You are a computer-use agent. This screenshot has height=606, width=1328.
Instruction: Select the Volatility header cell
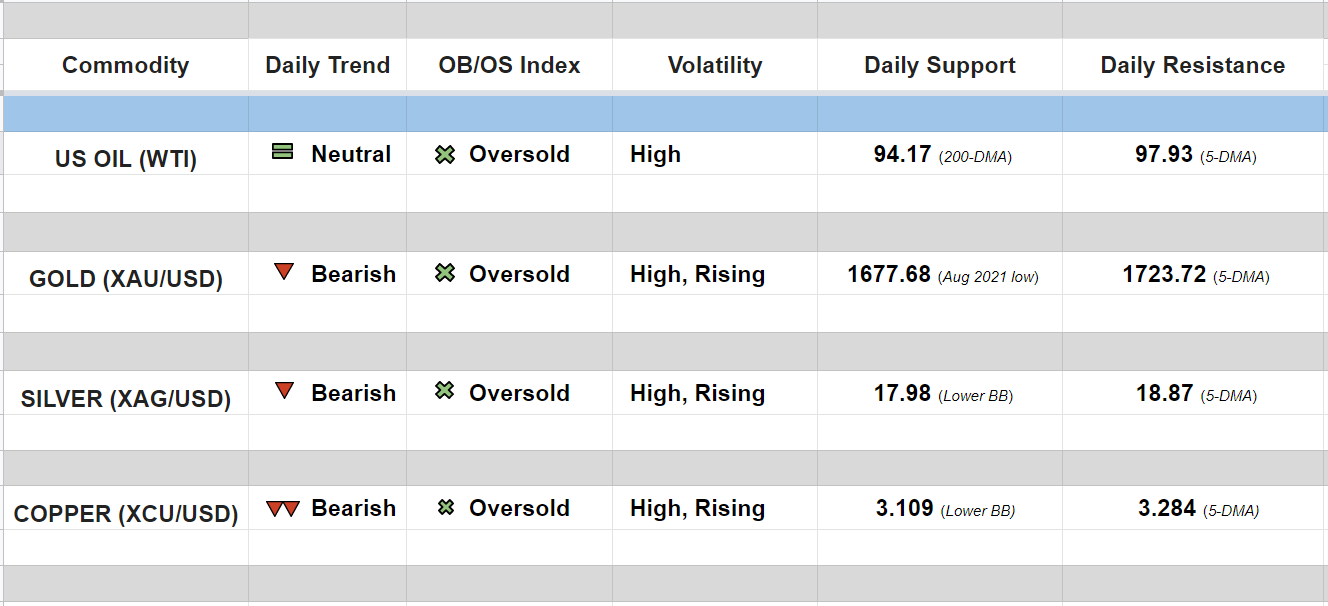714,66
